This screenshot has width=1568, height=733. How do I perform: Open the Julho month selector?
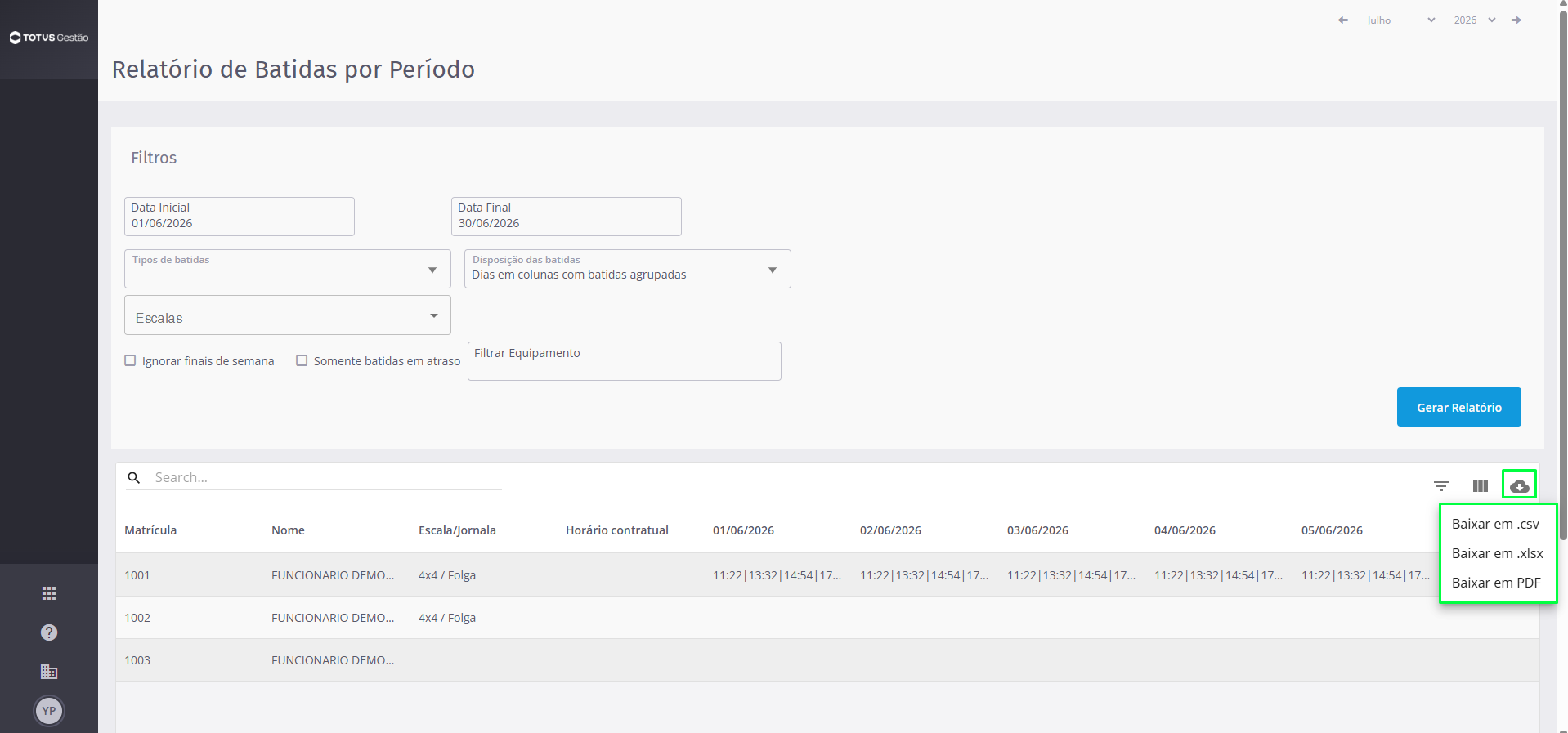click(x=1400, y=20)
